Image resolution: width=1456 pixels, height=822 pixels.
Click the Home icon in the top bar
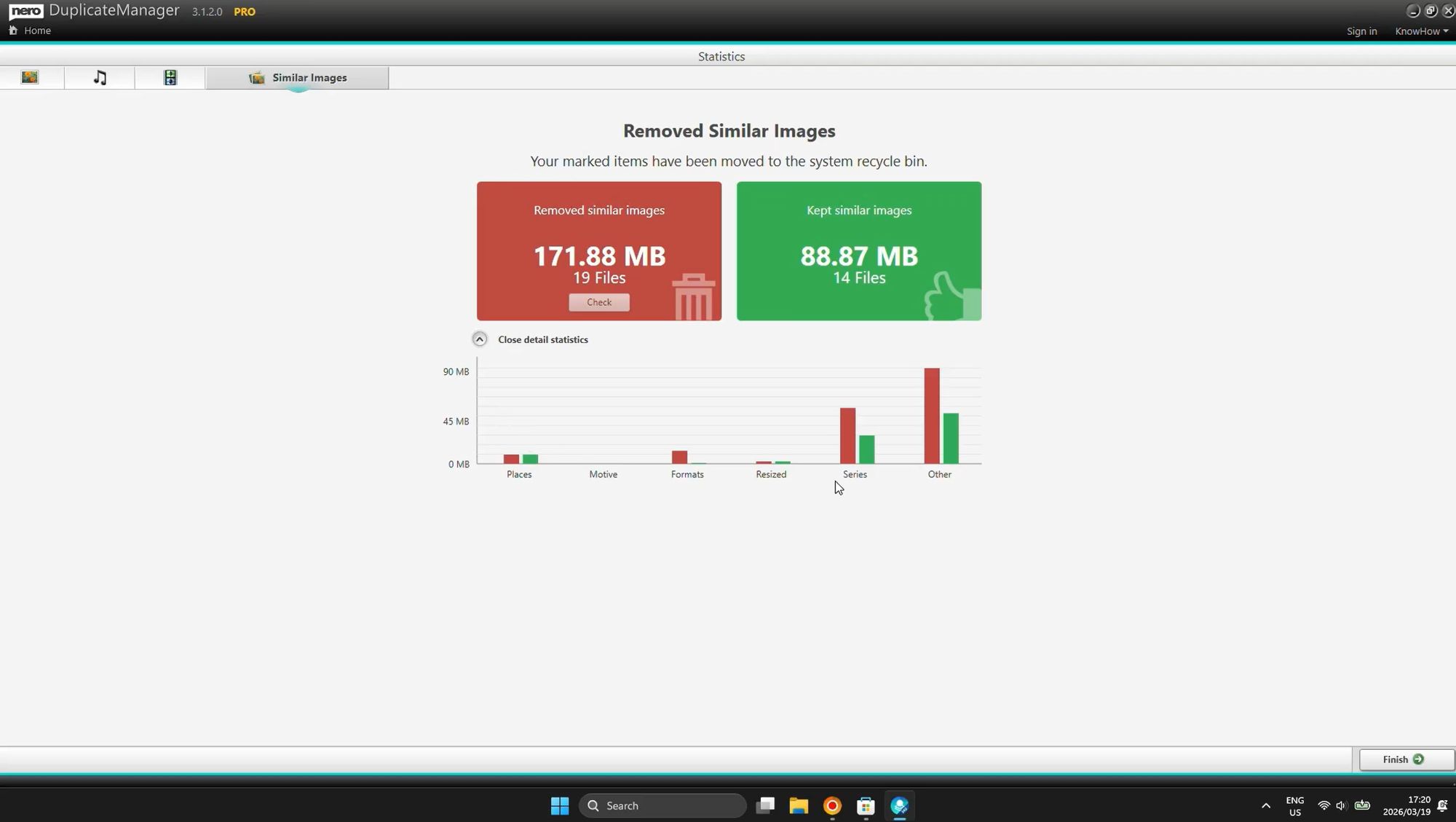12,31
